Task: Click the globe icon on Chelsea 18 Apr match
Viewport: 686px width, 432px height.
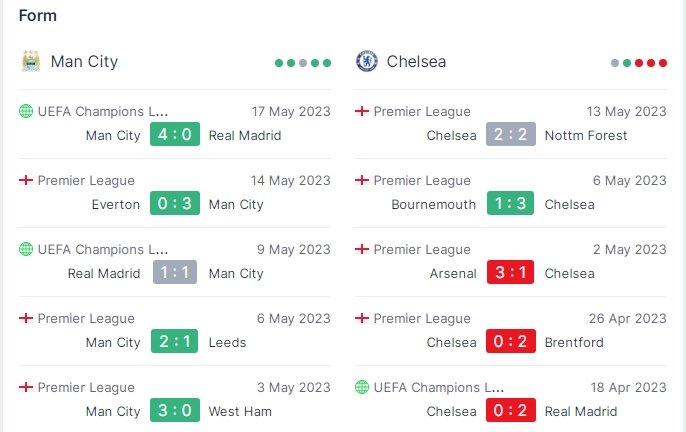Action: [x=362, y=387]
